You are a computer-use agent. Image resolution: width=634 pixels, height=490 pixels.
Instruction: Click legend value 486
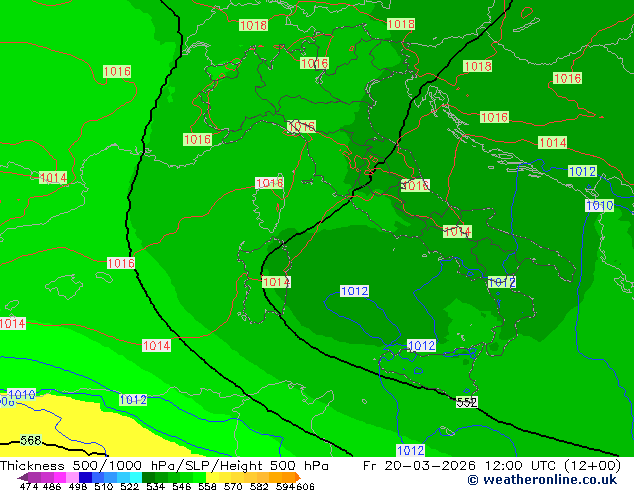coord(52,486)
